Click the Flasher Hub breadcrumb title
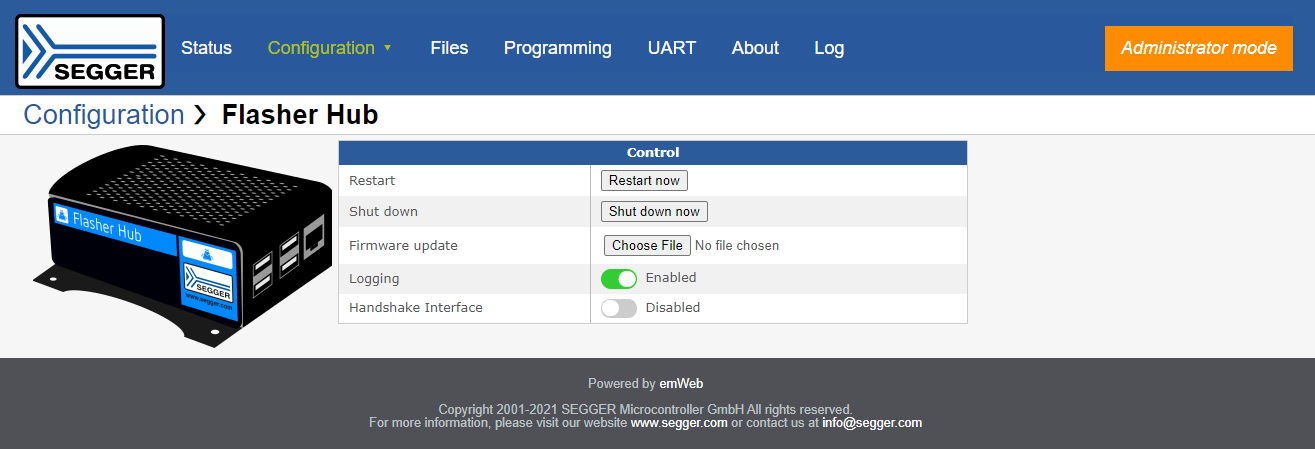The width and height of the screenshot is (1315, 449). click(300, 115)
